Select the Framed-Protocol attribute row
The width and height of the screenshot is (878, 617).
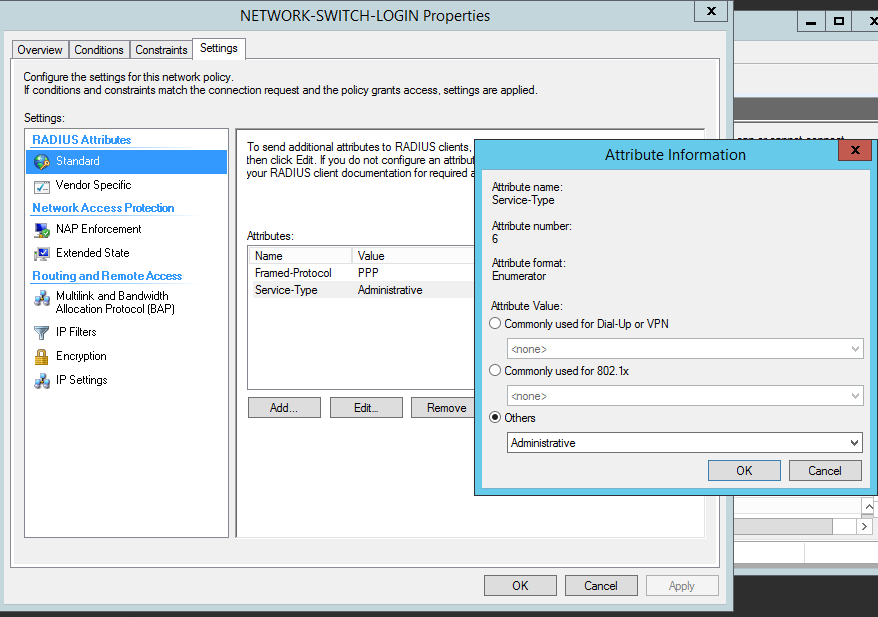362,273
